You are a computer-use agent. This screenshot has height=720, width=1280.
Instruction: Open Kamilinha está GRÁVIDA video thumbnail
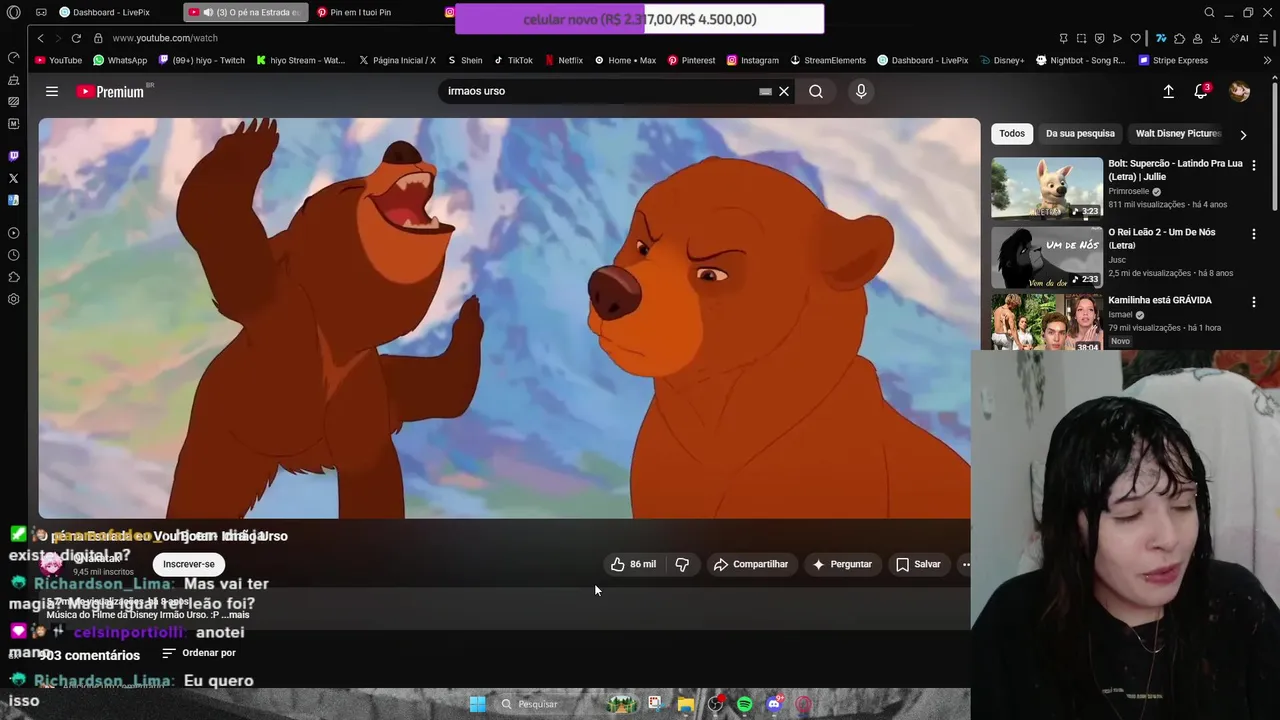click(x=1047, y=322)
